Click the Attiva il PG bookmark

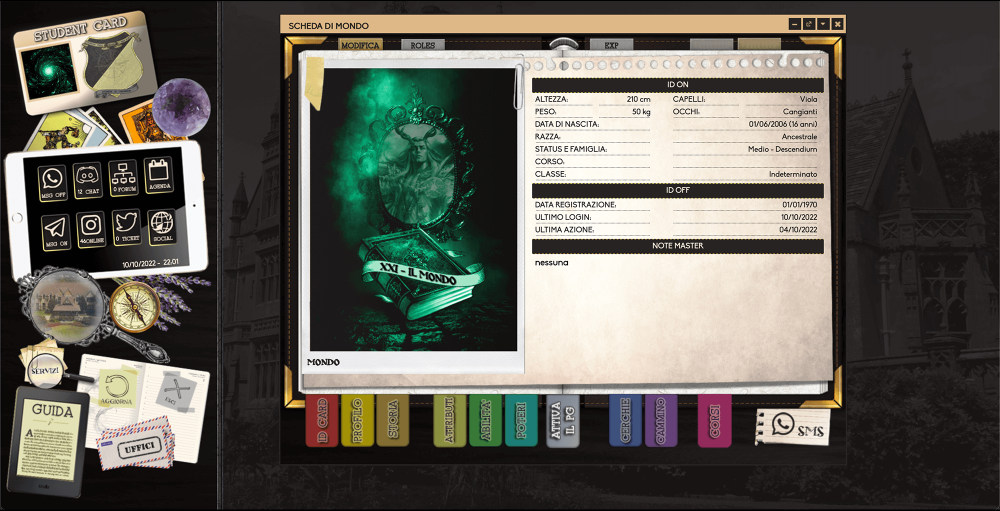pos(562,420)
